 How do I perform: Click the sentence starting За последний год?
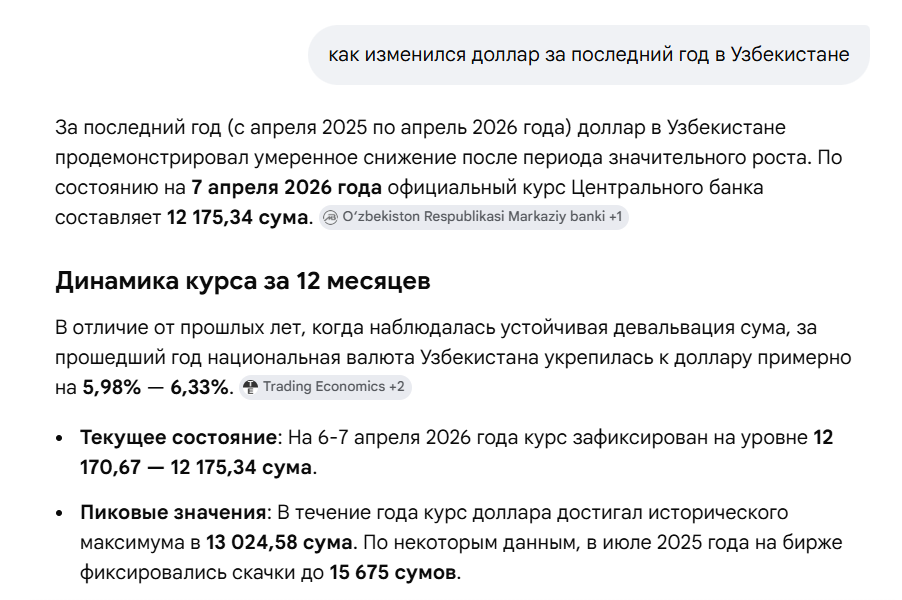420,128
